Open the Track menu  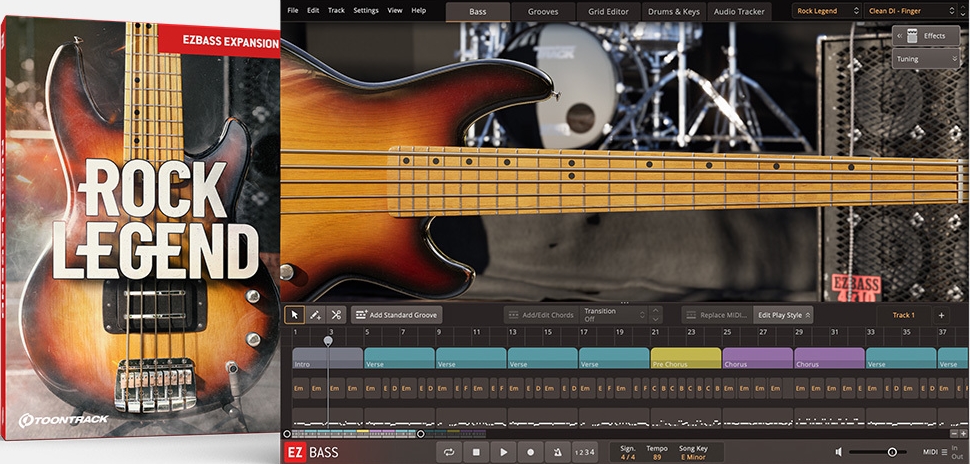[x=336, y=11]
